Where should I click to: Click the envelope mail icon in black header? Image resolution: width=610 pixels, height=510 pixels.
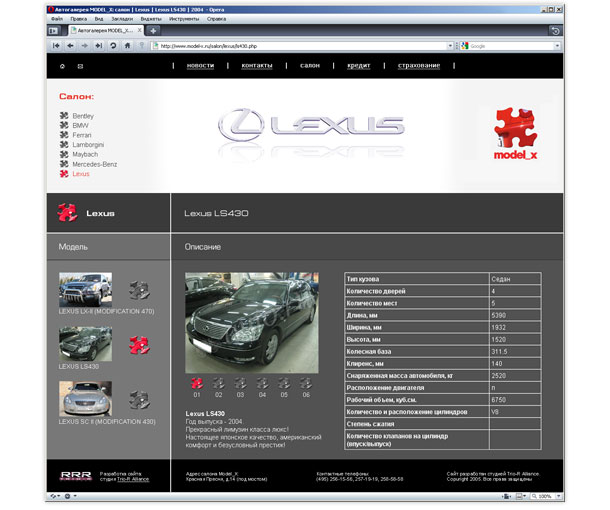point(80,67)
